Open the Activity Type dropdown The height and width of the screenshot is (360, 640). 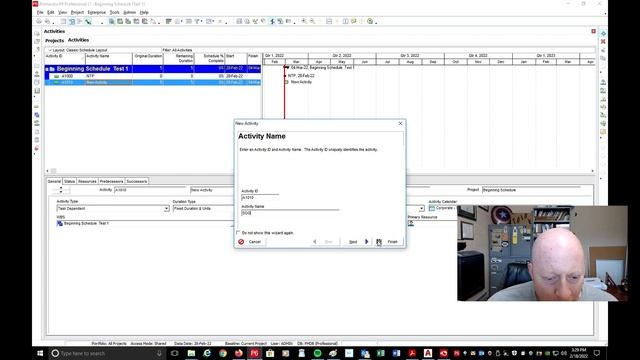click(x=166, y=209)
